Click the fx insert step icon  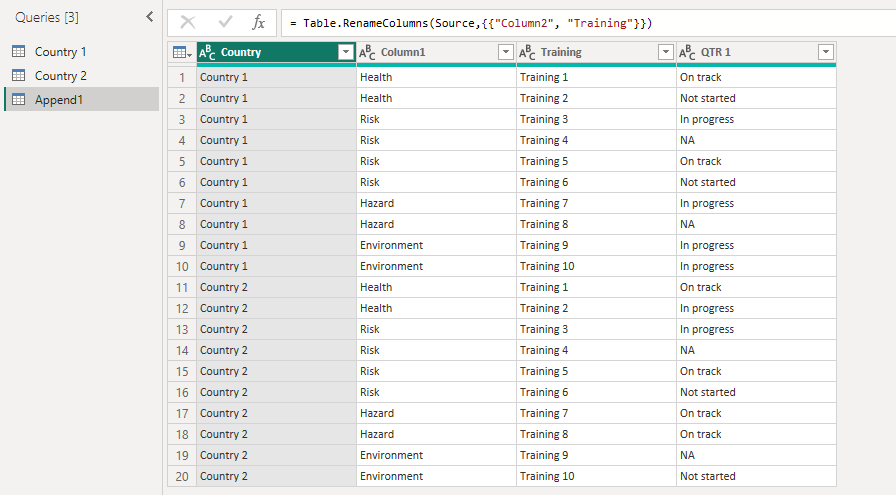click(x=258, y=23)
